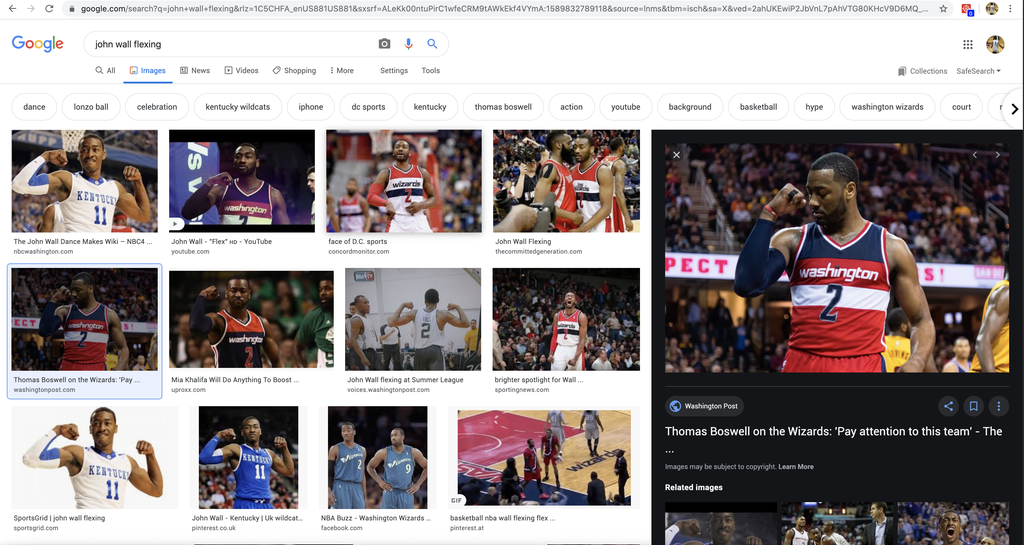Filter by the 'hype' chip
This screenshot has height=545, width=1024.
click(814, 107)
